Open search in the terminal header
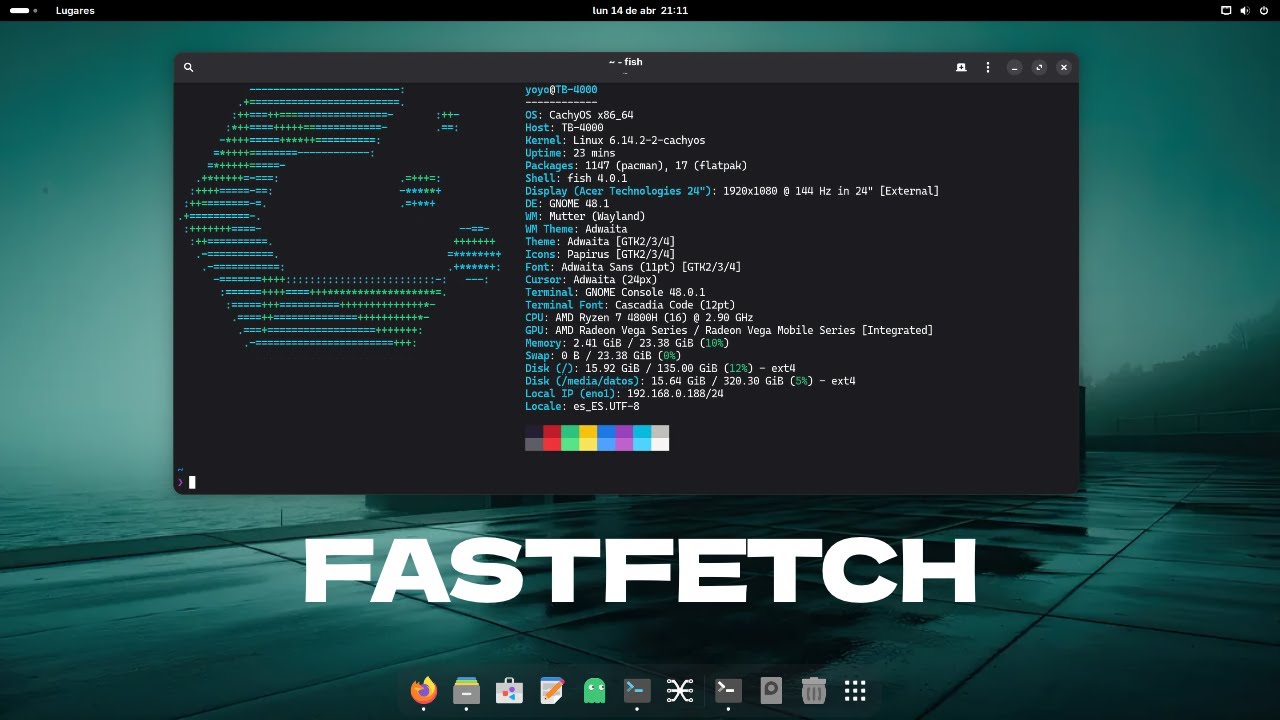The height and width of the screenshot is (720, 1280). click(188, 67)
